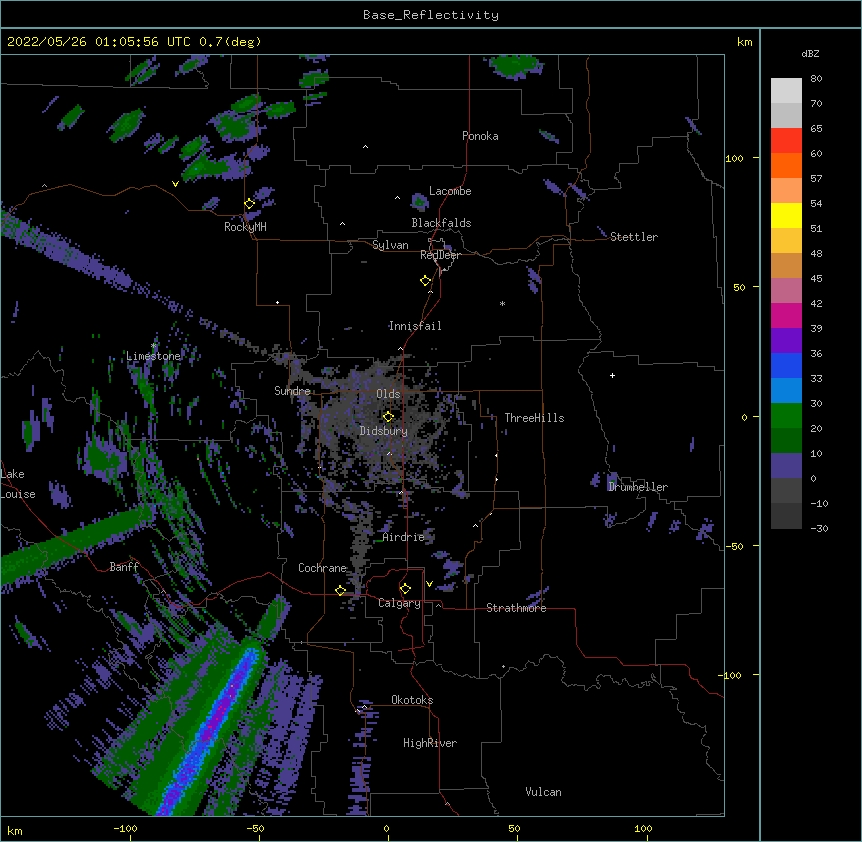Click the Calgary city label
Viewport: 862px width, 842px height.
pyautogui.click(x=400, y=603)
